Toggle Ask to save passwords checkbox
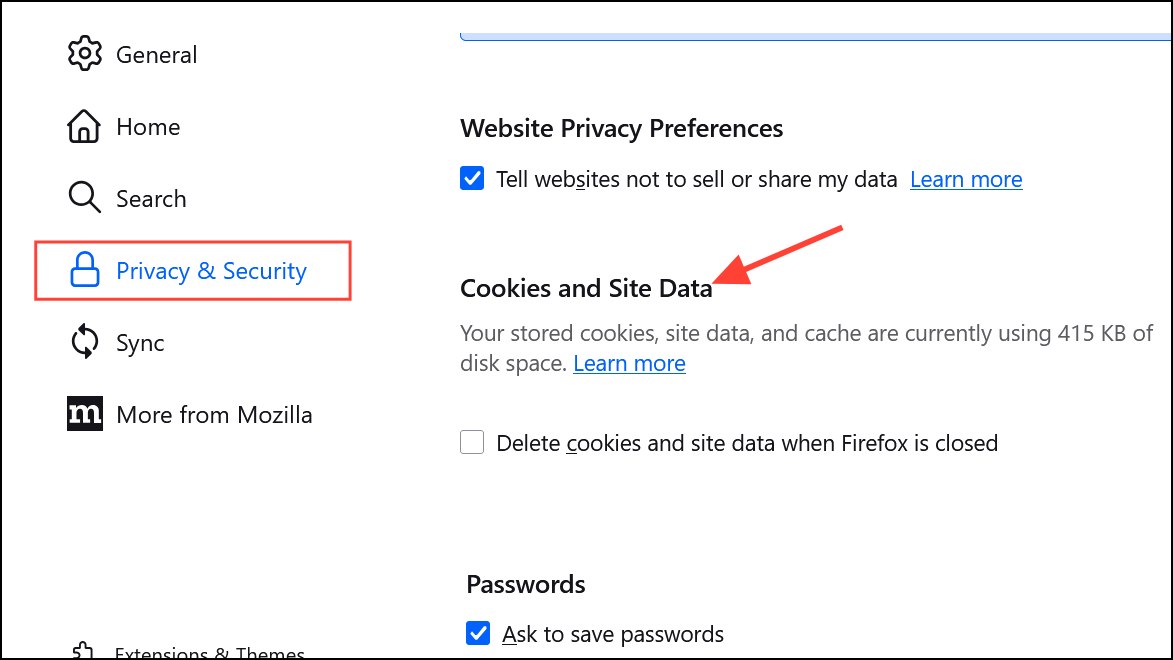Viewport: 1173px width, 660px height. pyautogui.click(x=478, y=633)
